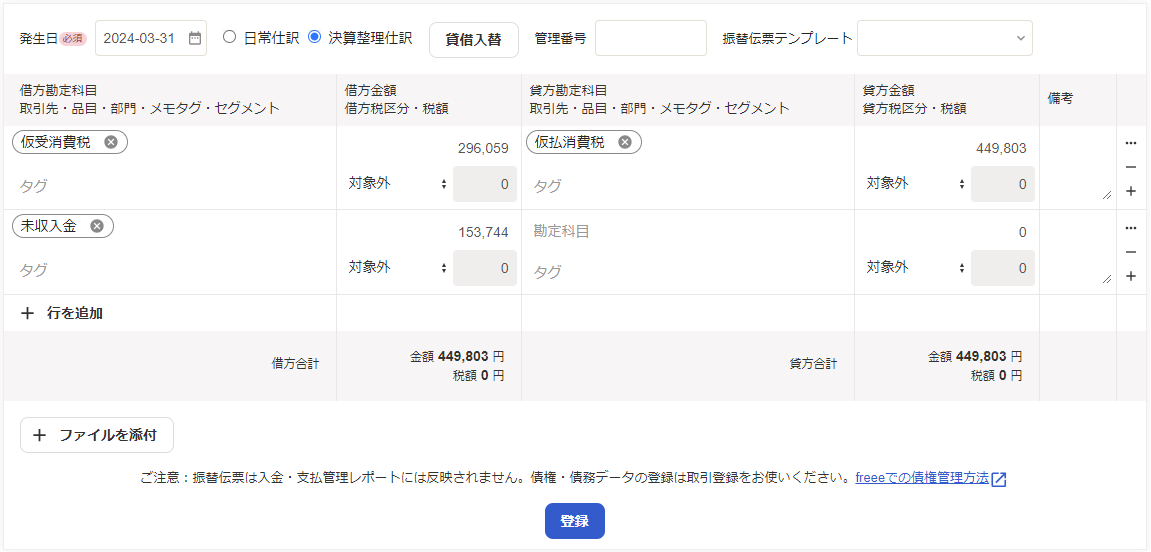Clear the 未収入金 account tag
The image size is (1151, 552).
97,226
